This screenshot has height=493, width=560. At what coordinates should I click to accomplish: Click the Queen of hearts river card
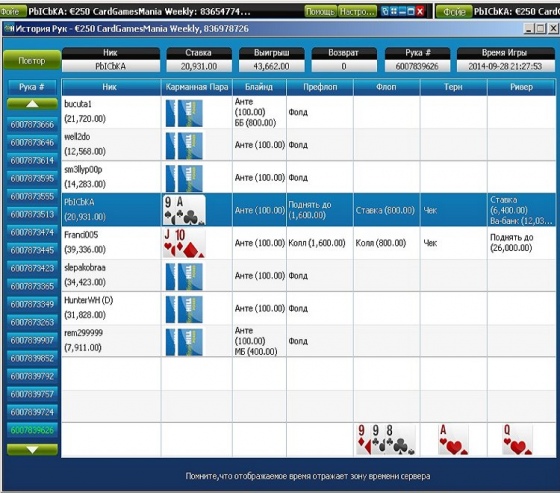tap(518, 439)
